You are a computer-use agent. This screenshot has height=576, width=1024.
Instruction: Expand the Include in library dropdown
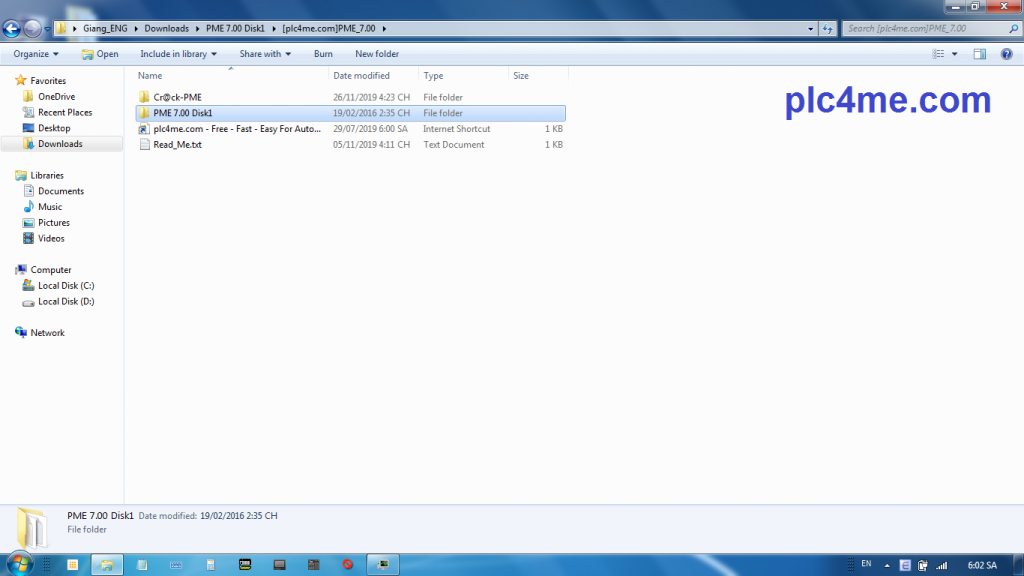pos(178,54)
